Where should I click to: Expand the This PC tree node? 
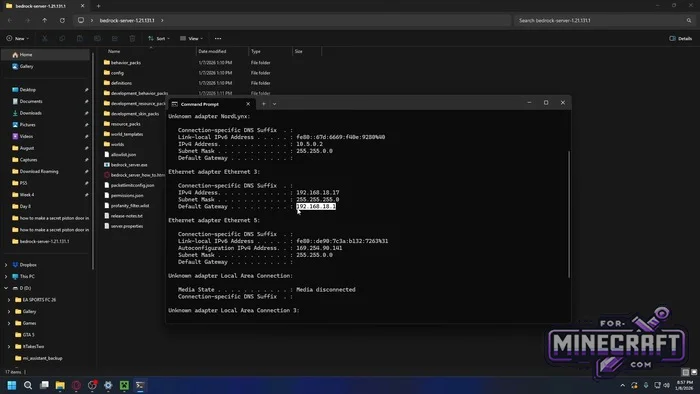[x=6, y=276]
